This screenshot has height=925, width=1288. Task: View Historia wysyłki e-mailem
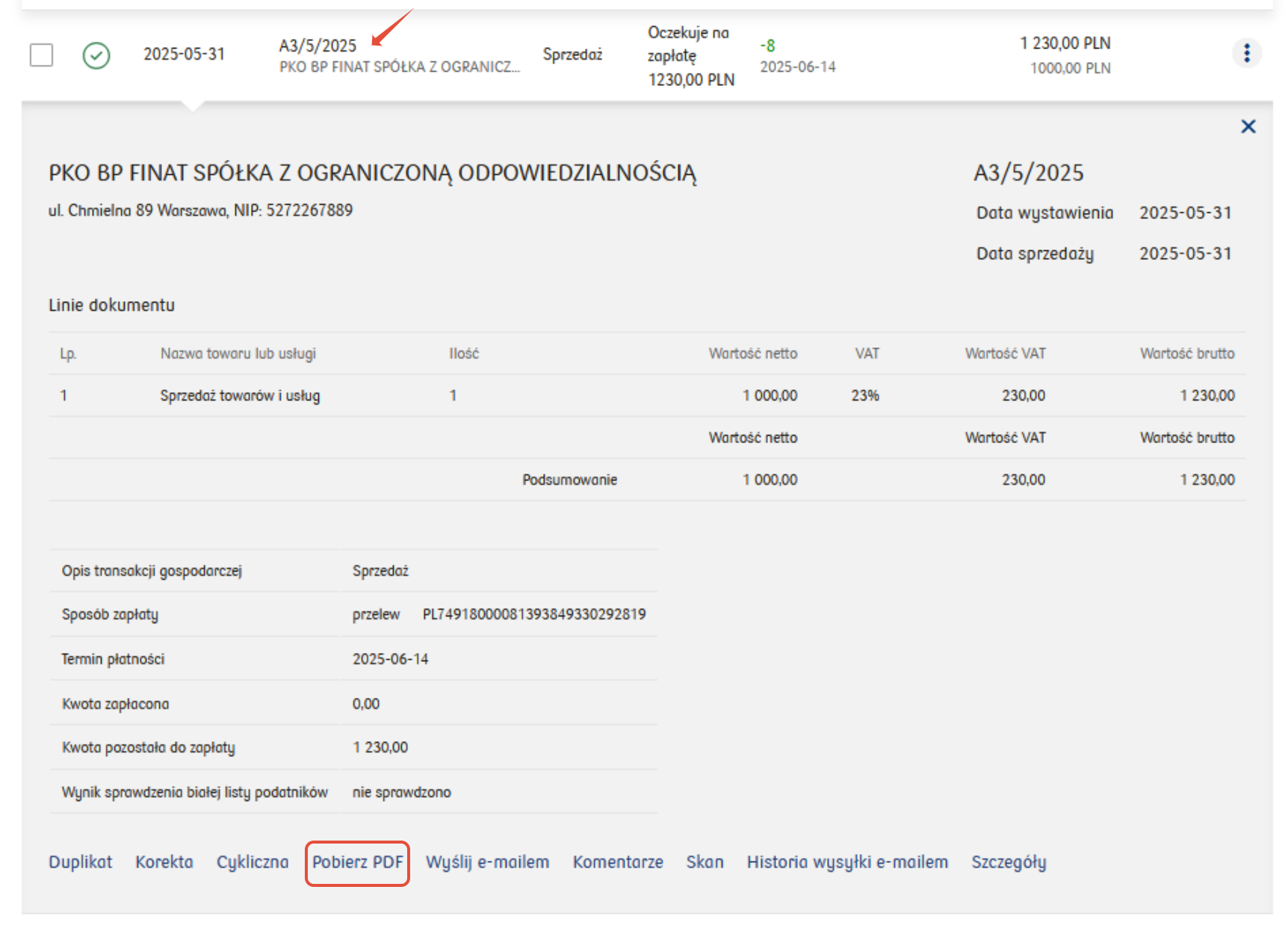click(847, 862)
